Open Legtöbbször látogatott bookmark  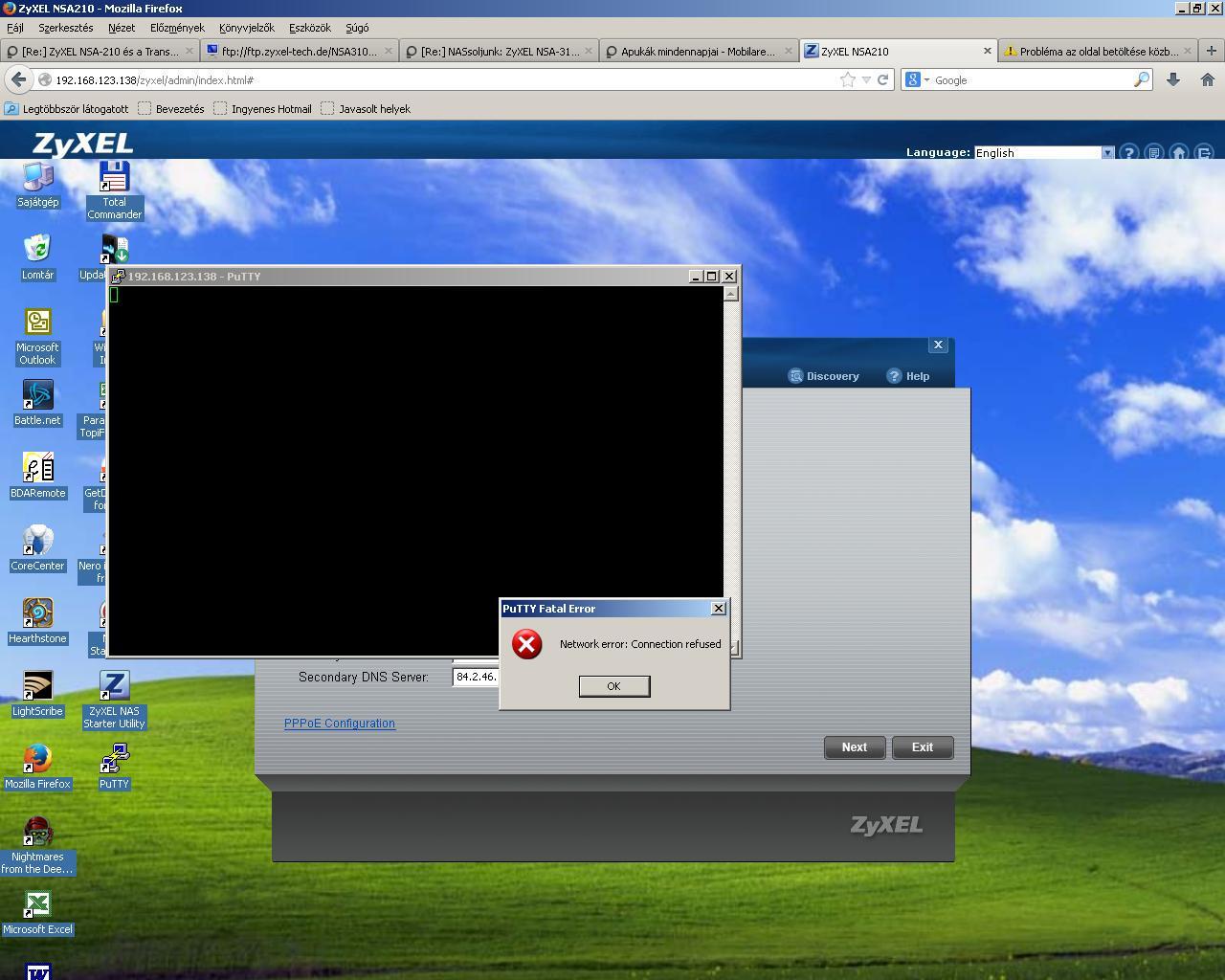pos(66,109)
